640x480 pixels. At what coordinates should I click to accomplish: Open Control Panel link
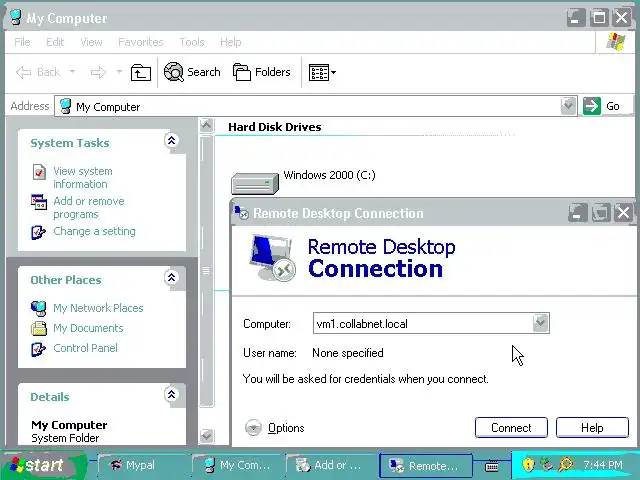[x=85, y=348]
